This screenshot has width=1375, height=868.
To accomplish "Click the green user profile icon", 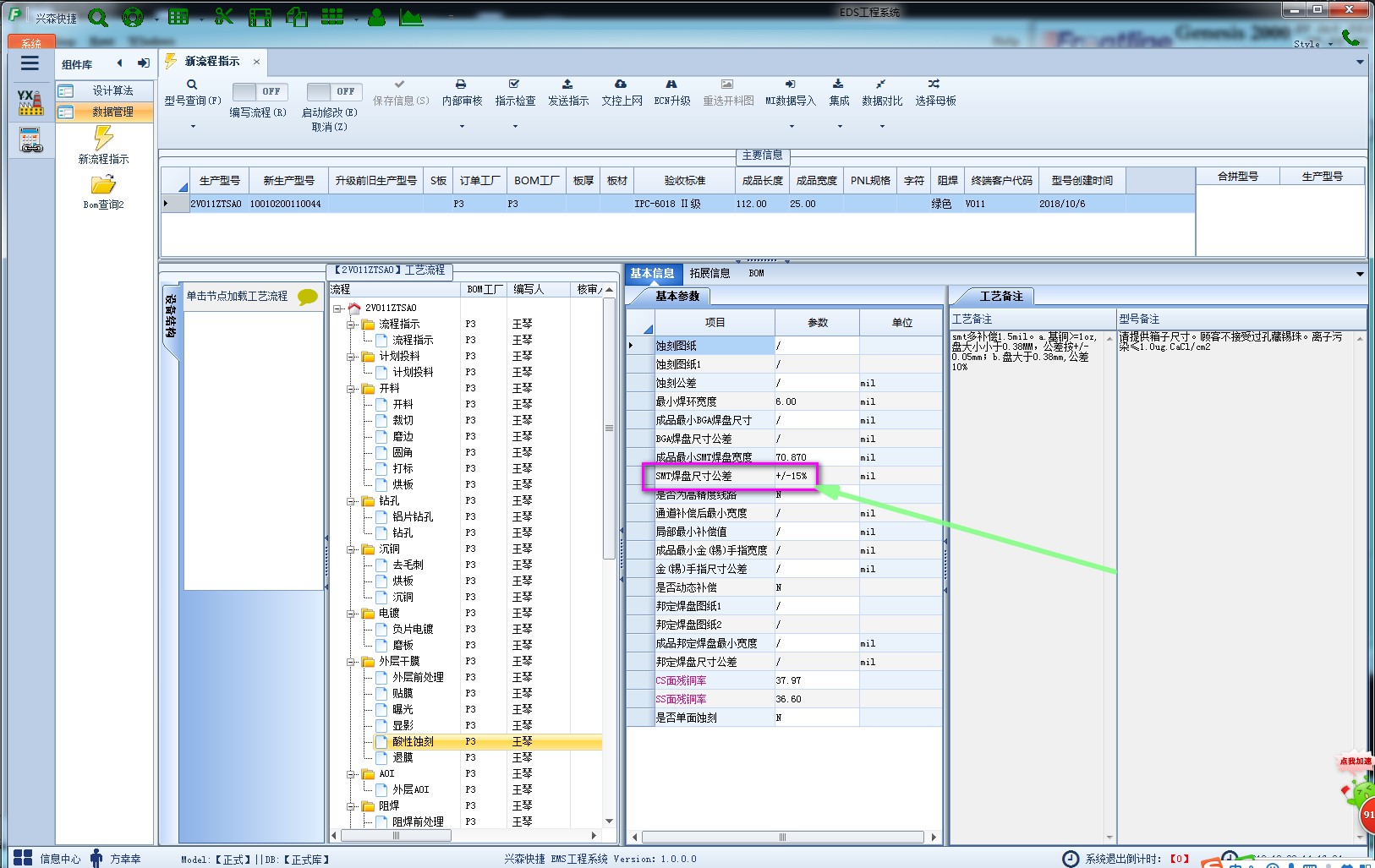I will pyautogui.click(x=376, y=17).
